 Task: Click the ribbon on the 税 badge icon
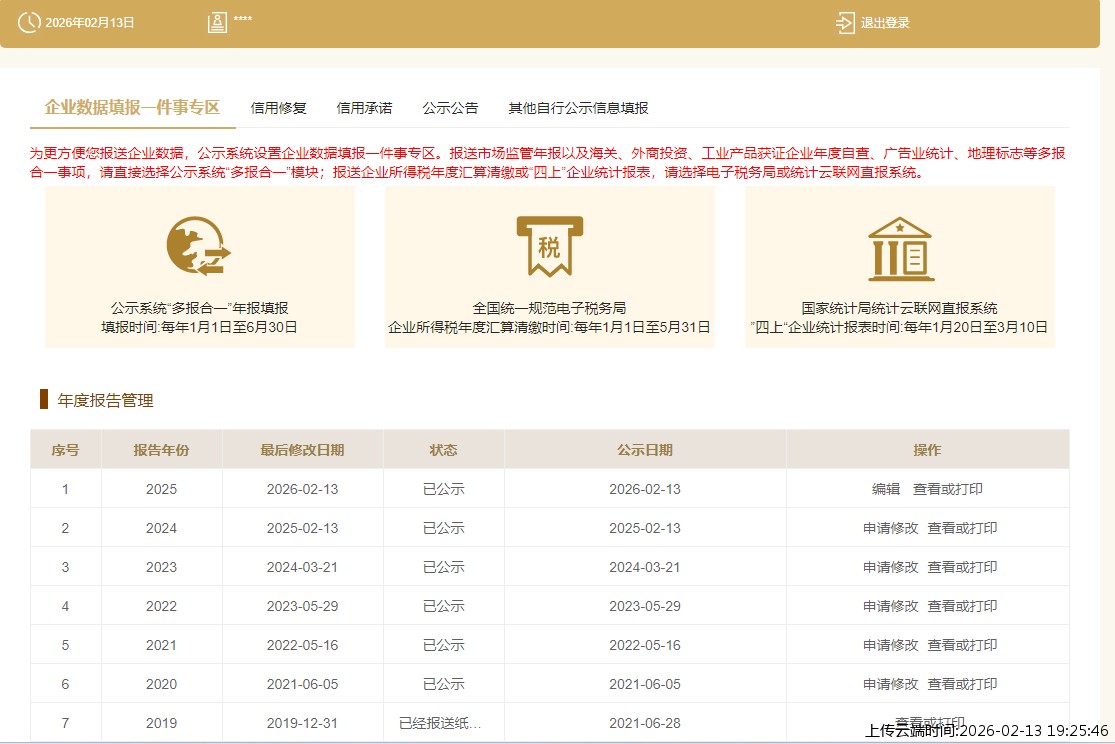[x=549, y=262]
